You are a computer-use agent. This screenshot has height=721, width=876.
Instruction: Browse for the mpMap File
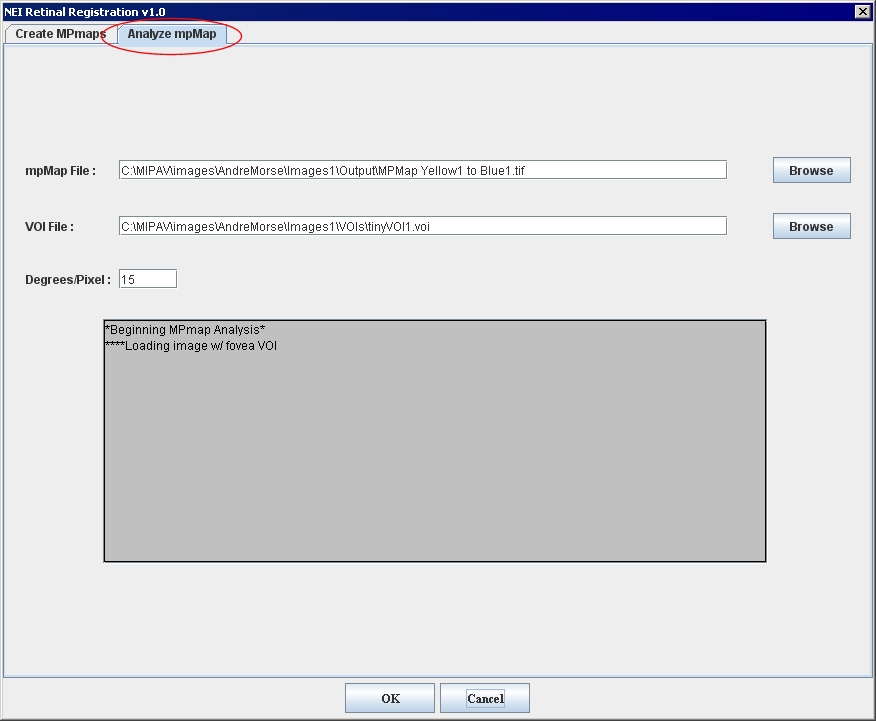[x=810, y=171]
